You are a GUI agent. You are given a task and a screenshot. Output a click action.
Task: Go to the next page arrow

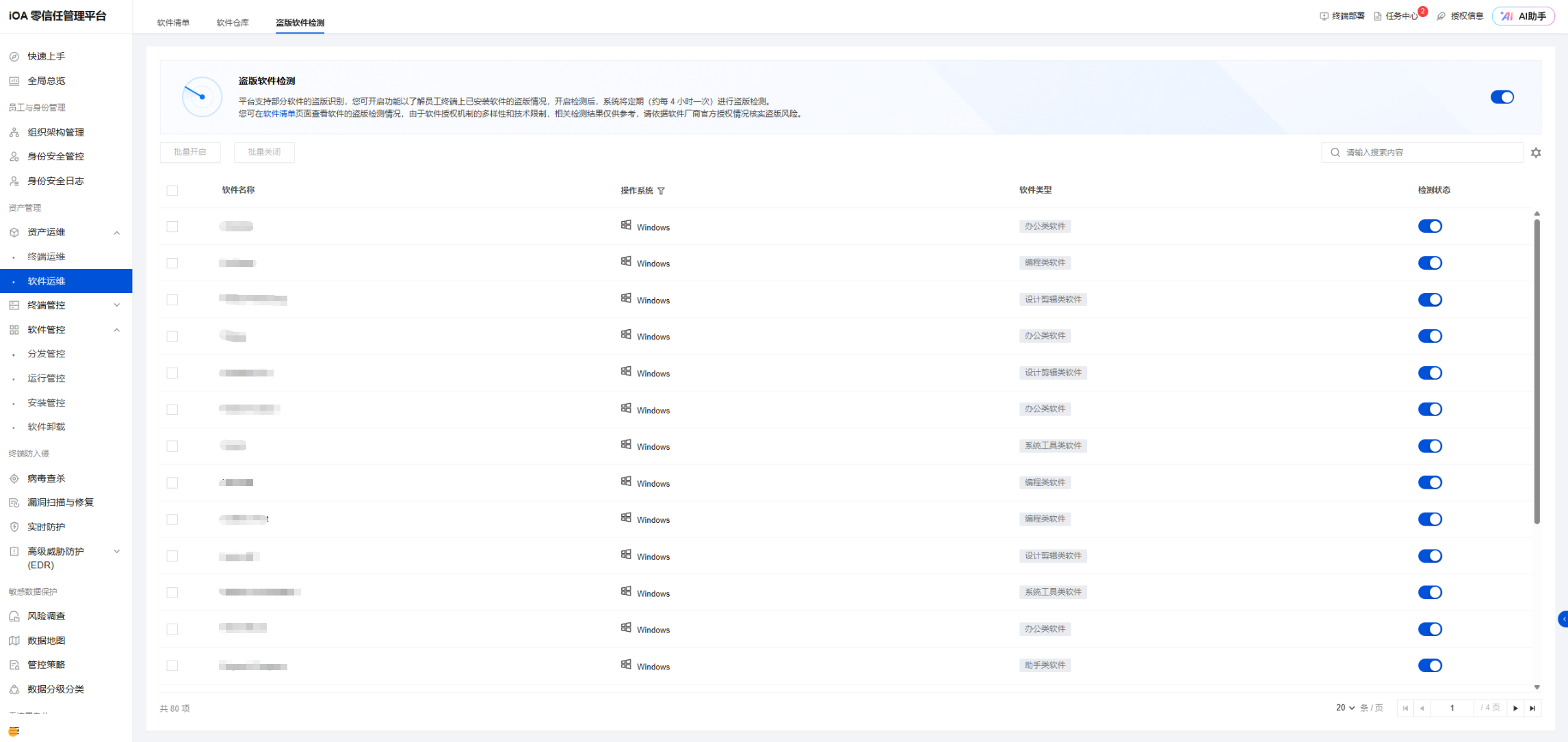(x=1515, y=708)
